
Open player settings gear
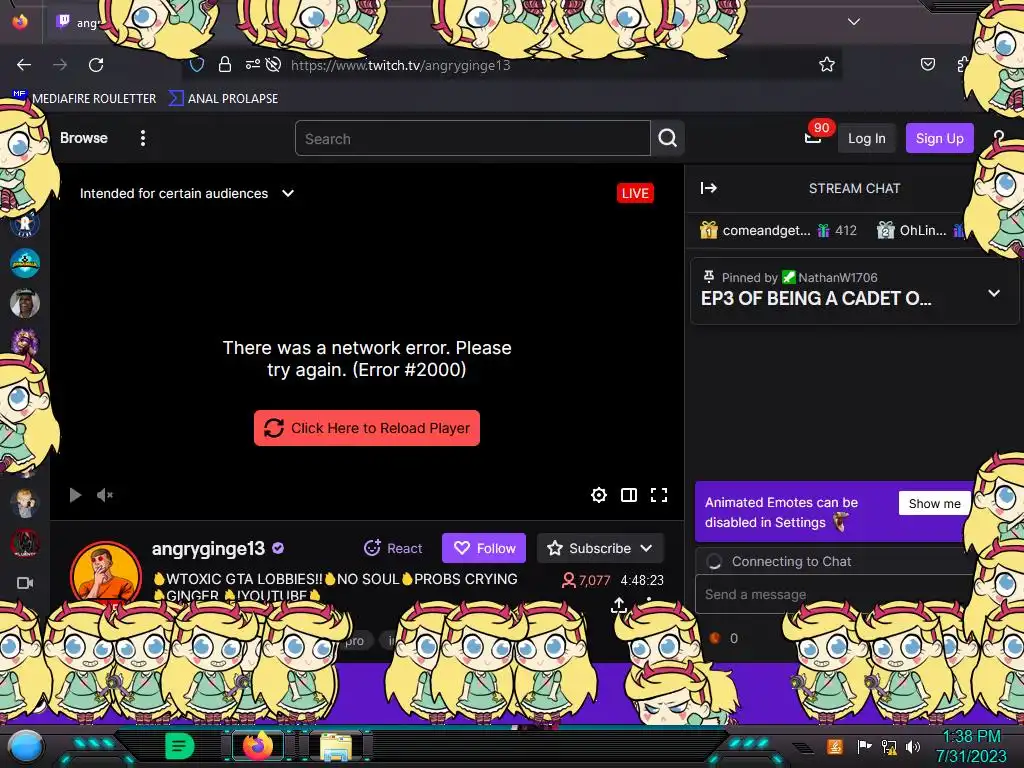(598, 495)
